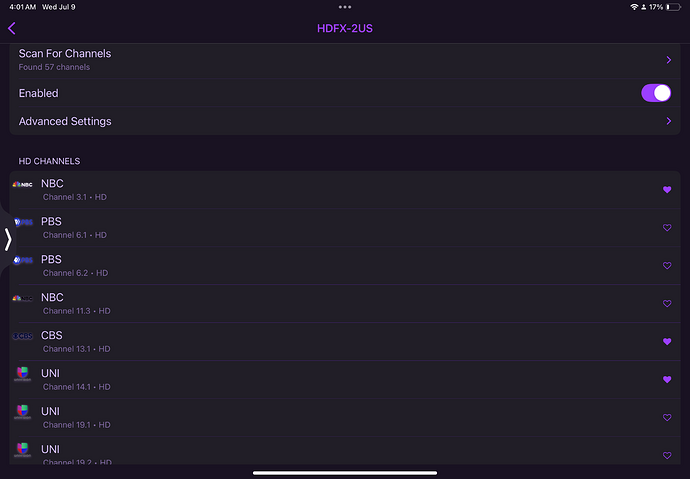Tap the NBC logo for Channel 11.3

(22, 298)
